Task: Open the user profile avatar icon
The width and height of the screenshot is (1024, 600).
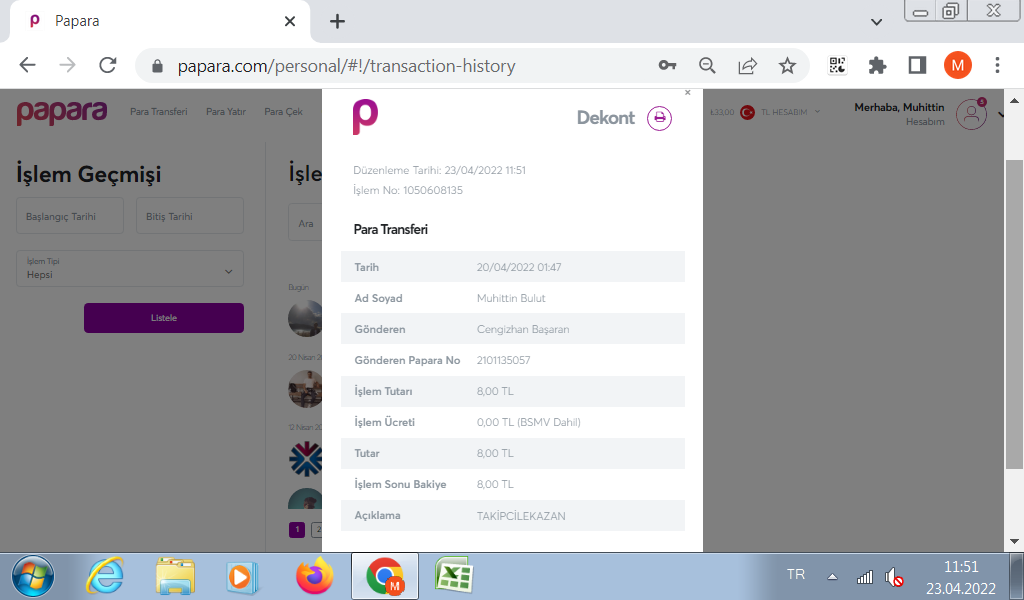Action: click(x=971, y=114)
